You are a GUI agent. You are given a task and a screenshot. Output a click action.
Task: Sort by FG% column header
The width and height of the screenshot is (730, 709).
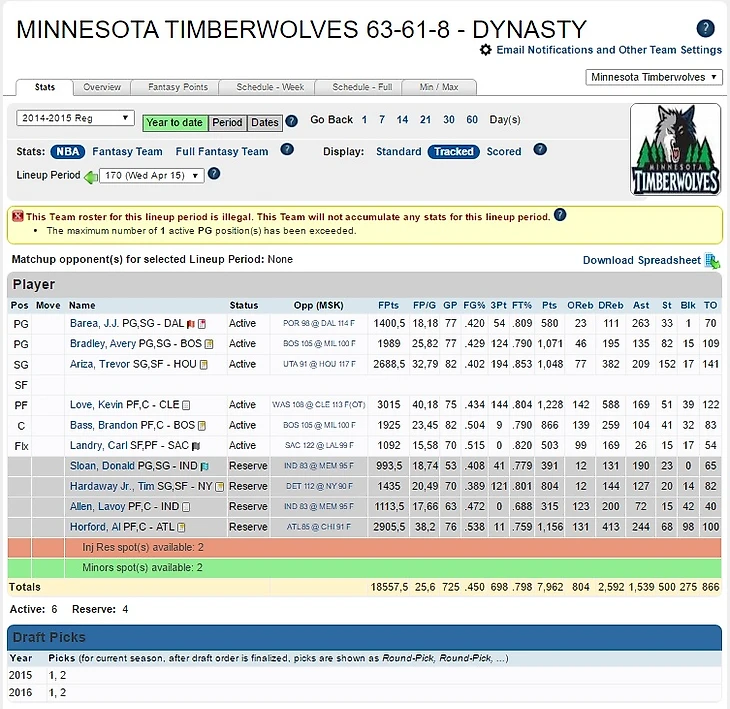(474, 305)
